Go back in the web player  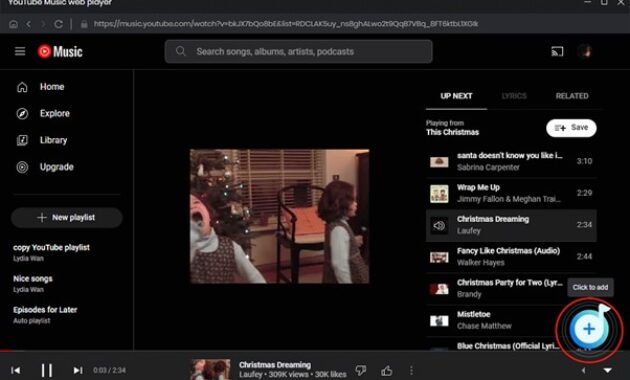click(29, 24)
